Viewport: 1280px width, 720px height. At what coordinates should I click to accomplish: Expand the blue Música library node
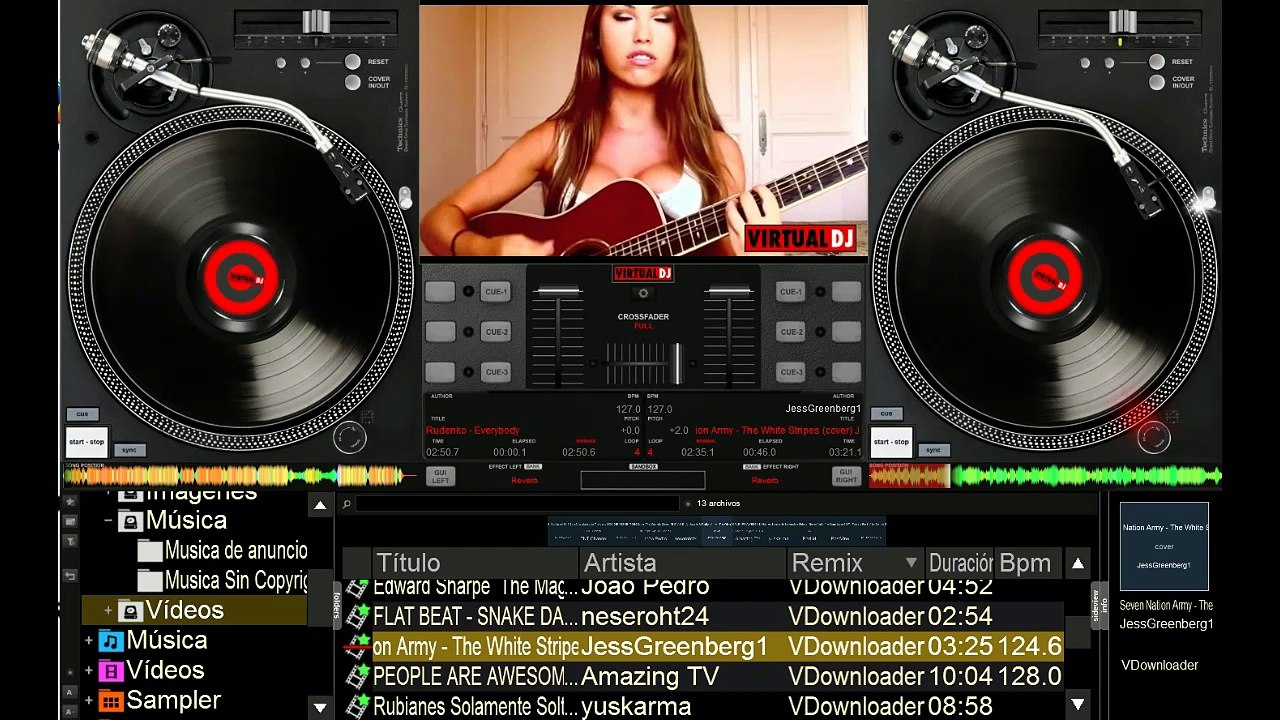click(x=89, y=641)
